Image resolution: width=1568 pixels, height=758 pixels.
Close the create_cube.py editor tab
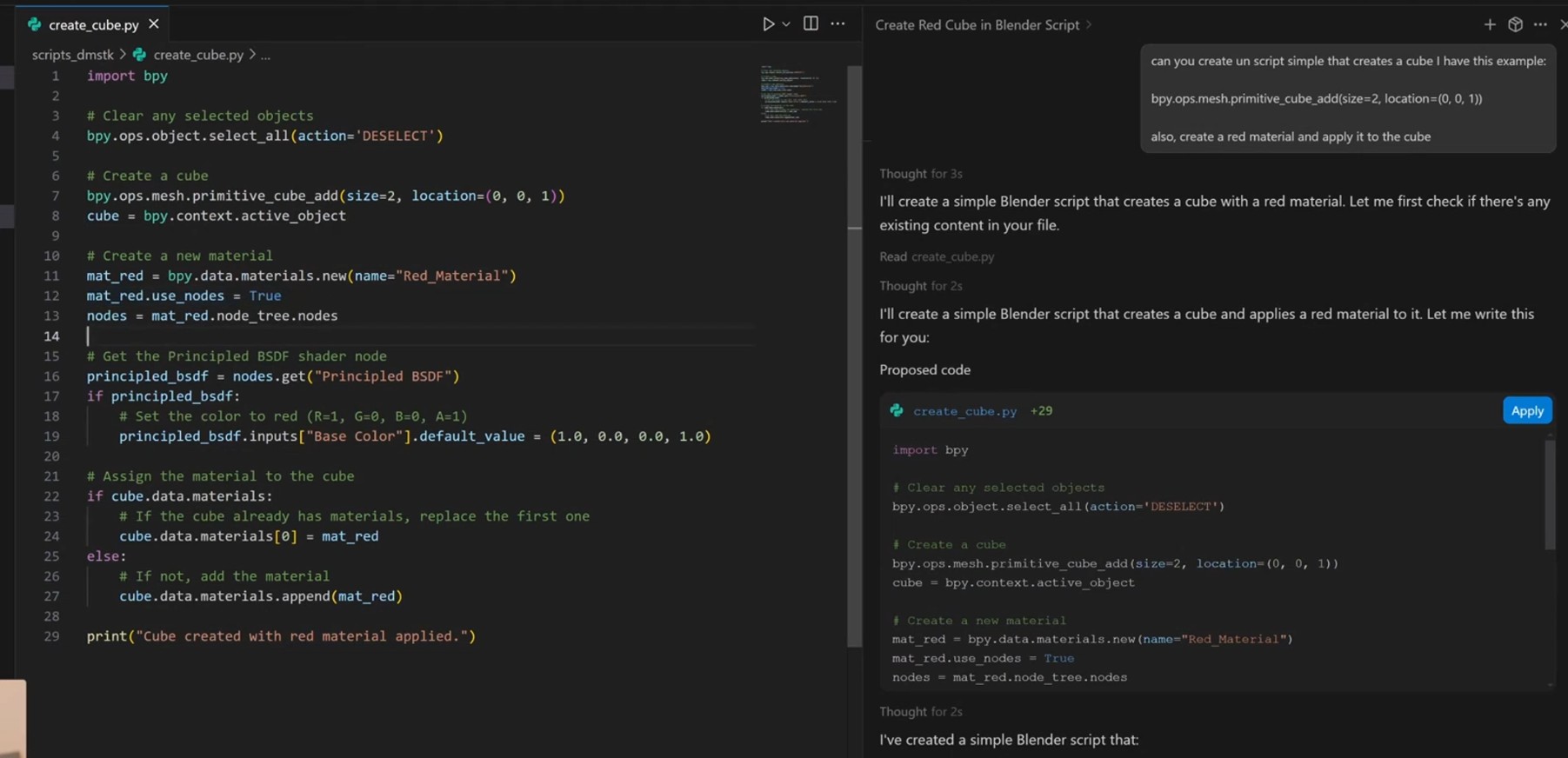click(x=154, y=24)
